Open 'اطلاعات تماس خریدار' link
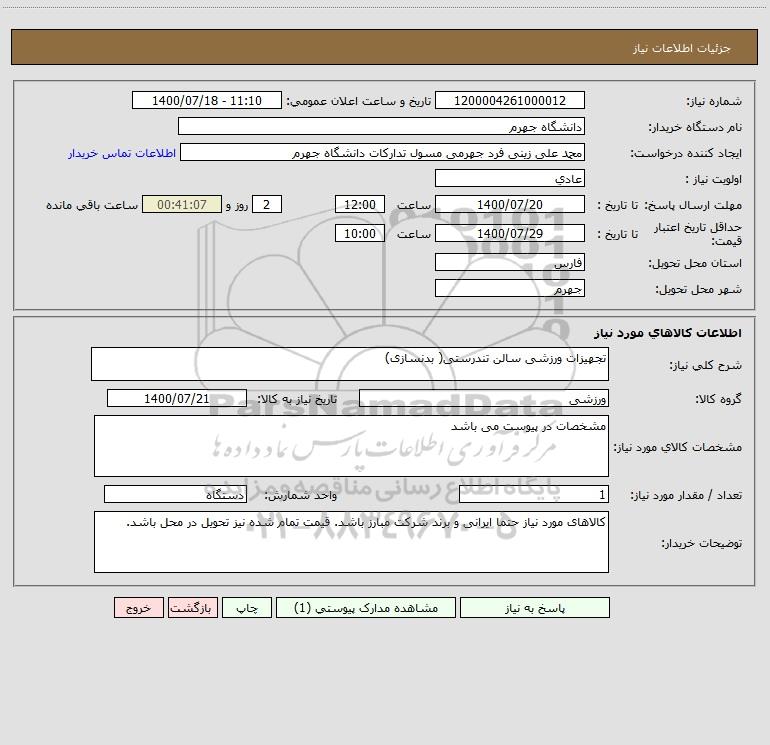This screenshot has height=745, width=770. 122,153
